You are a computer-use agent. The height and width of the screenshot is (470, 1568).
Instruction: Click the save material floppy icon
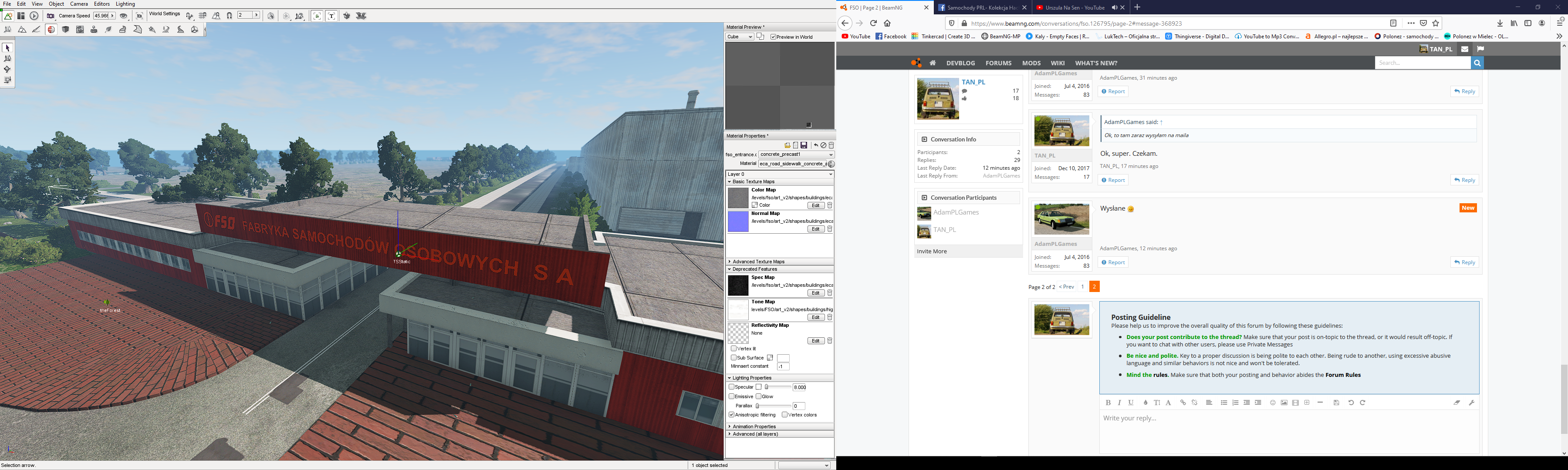coord(804,145)
